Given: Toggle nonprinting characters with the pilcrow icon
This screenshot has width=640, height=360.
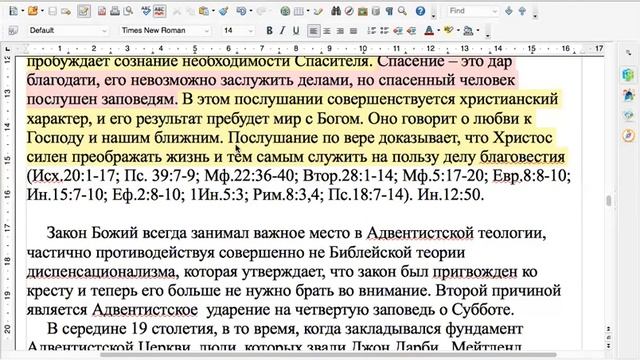Looking at the screenshot, I should 389,11.
